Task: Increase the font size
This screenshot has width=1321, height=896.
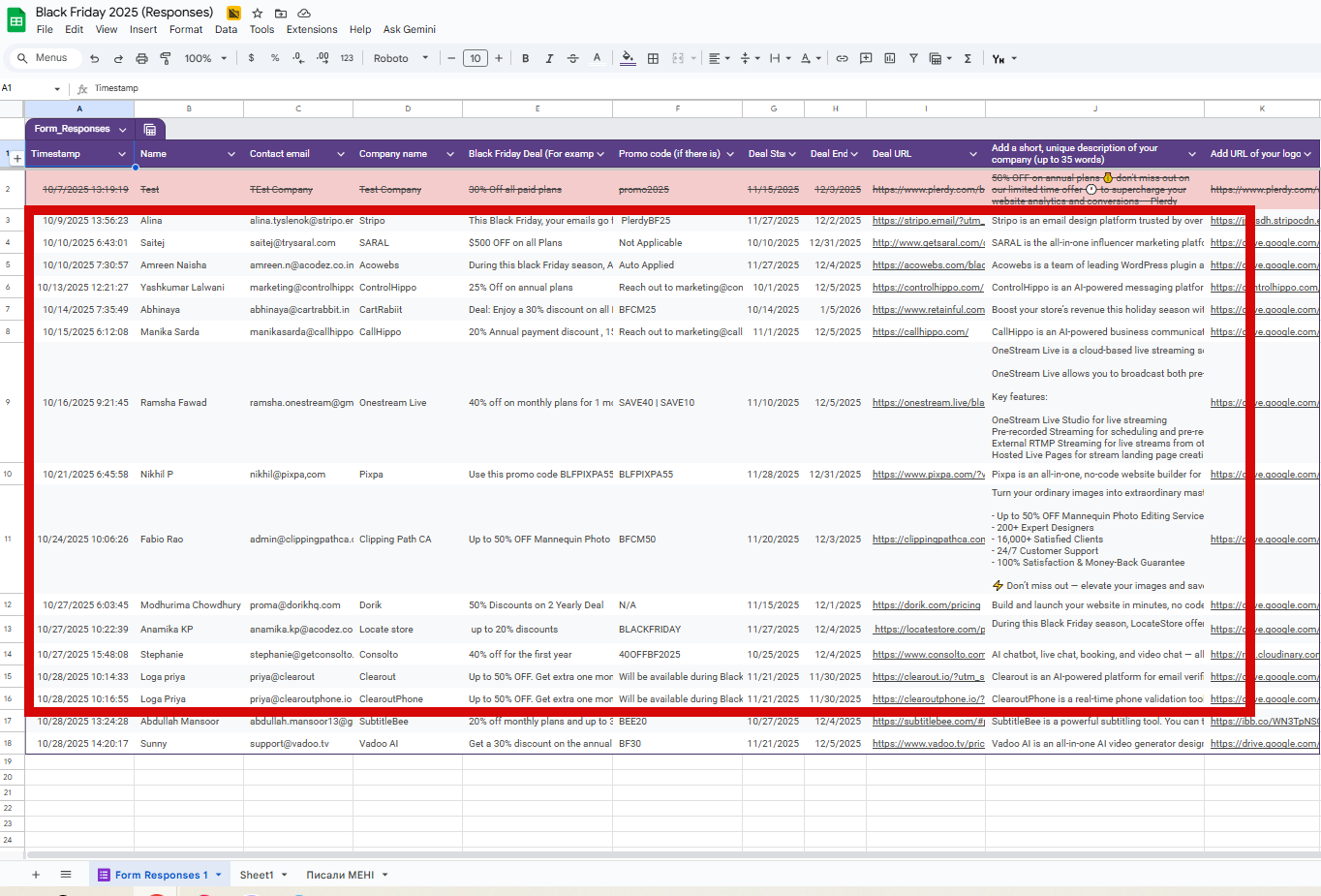Action: (499, 58)
